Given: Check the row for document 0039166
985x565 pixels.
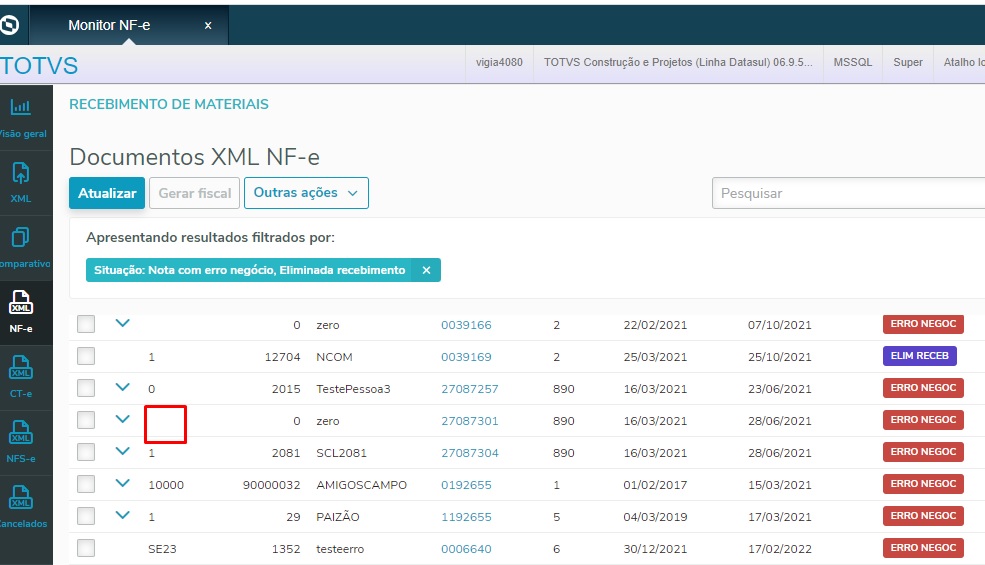Looking at the screenshot, I should coord(86,324).
